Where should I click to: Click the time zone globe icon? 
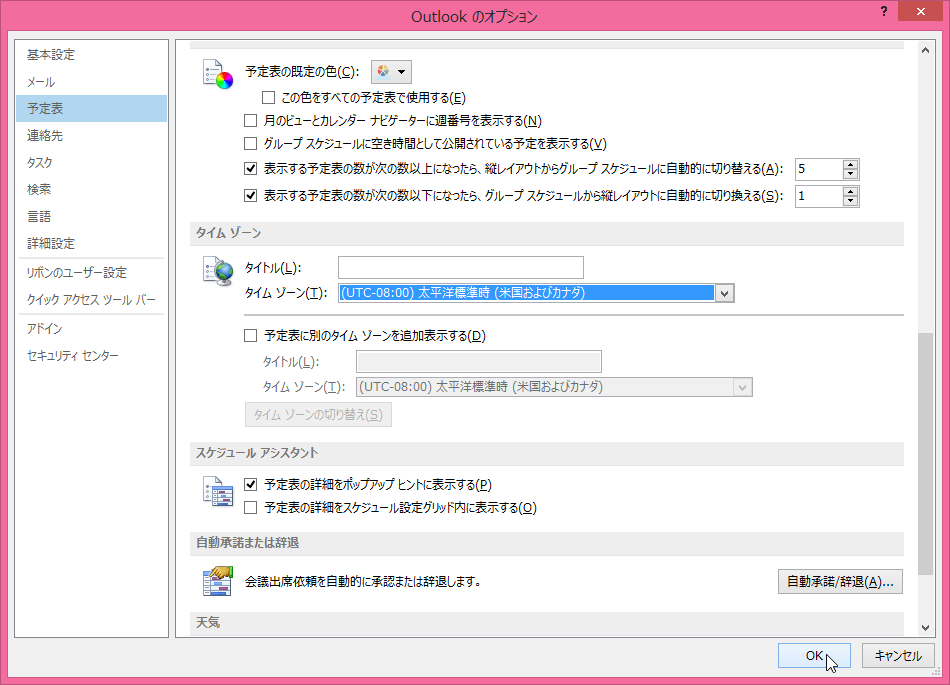pos(218,271)
